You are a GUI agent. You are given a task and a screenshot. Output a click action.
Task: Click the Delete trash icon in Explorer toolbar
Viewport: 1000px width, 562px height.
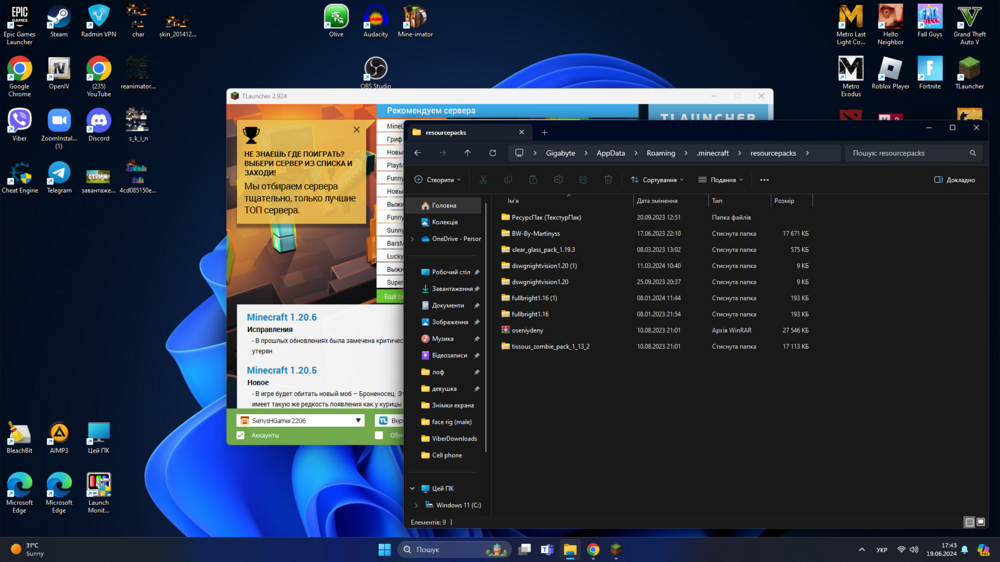tap(608, 180)
